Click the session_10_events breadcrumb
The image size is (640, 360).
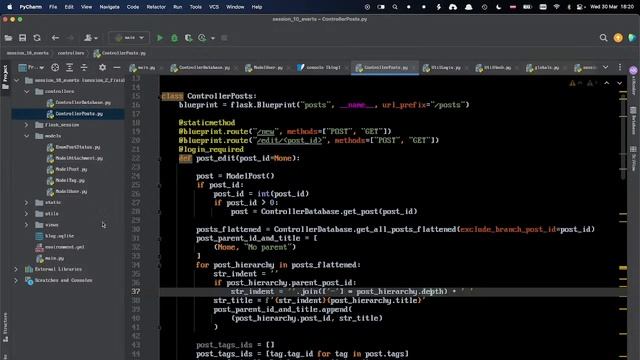tap(28, 53)
